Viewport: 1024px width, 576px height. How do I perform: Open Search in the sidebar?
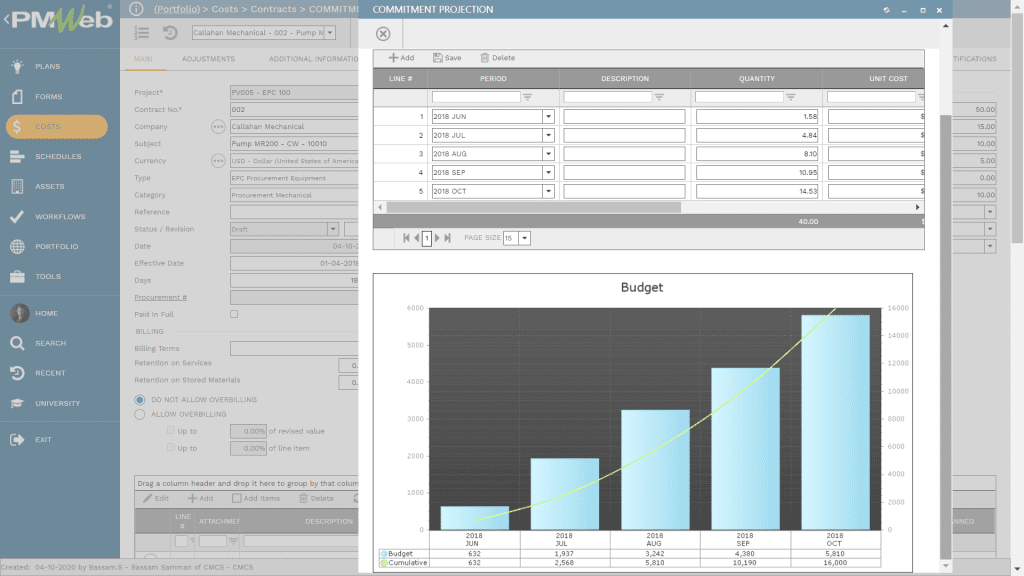[x=50, y=344]
